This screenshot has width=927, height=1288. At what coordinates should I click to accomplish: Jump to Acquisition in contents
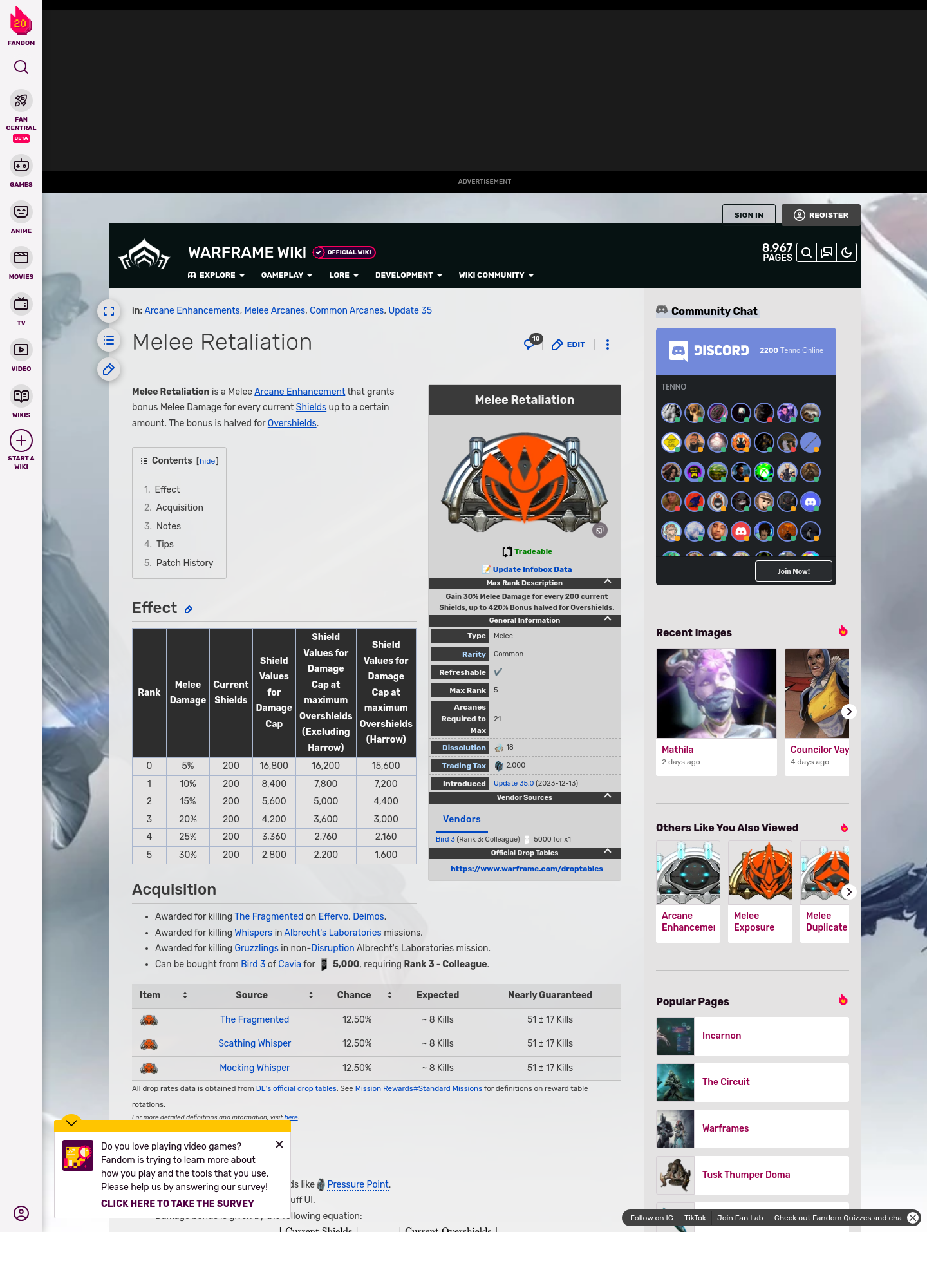point(179,507)
